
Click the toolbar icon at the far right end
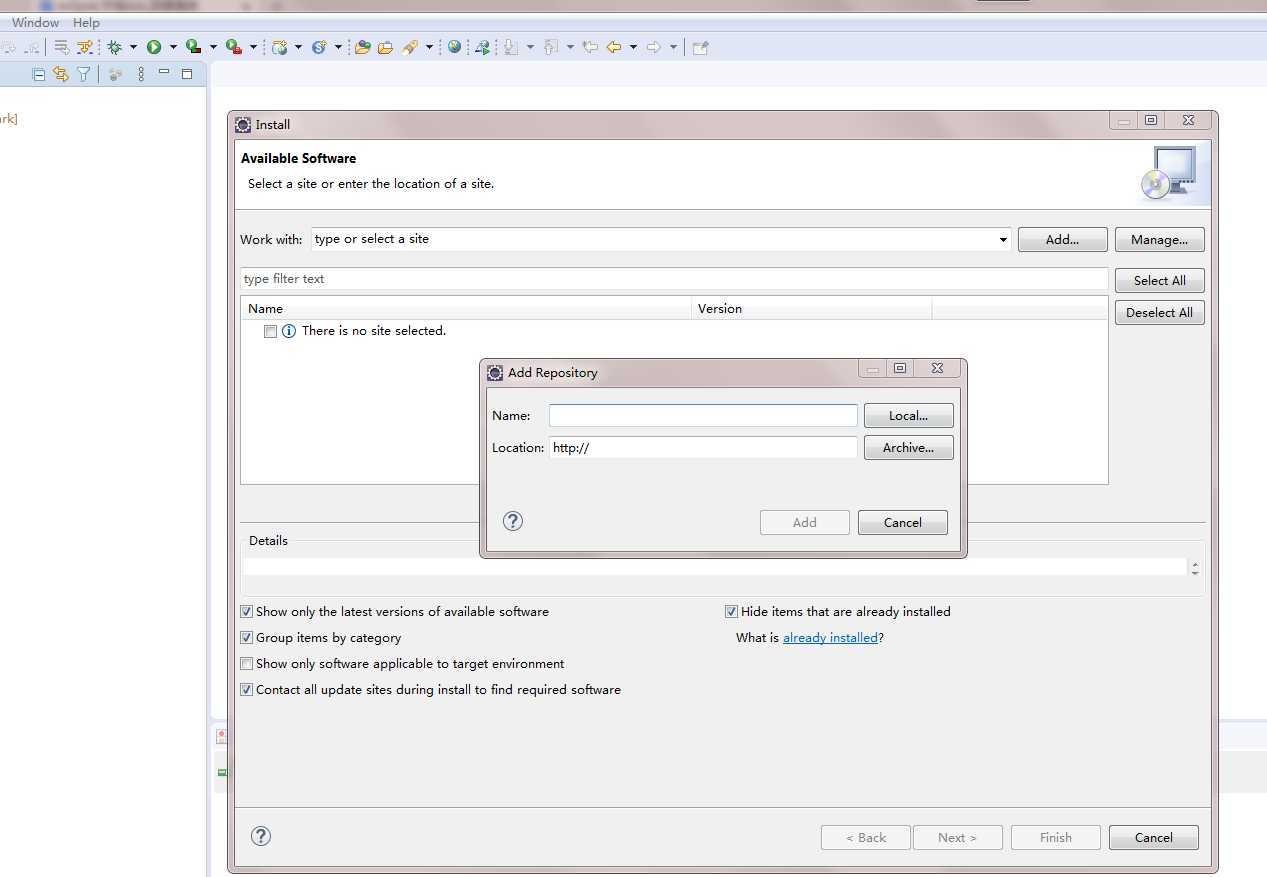(x=700, y=47)
